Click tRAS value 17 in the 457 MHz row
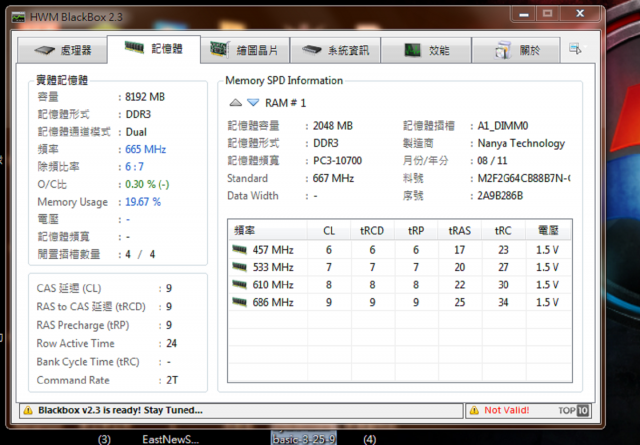Screen dimensions: 640x445 (x=460, y=249)
